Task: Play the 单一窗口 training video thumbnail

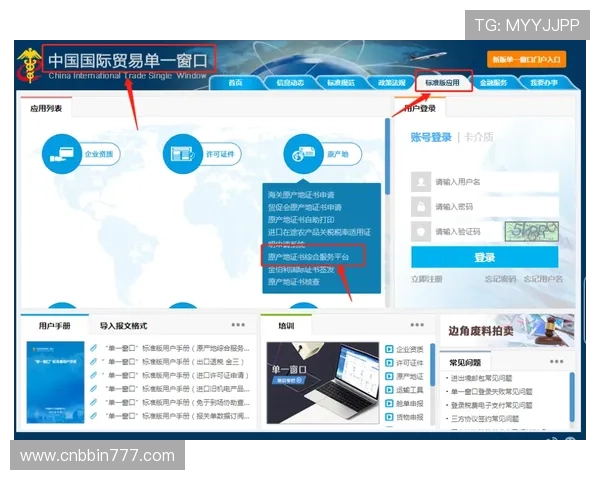Action: [x=323, y=383]
